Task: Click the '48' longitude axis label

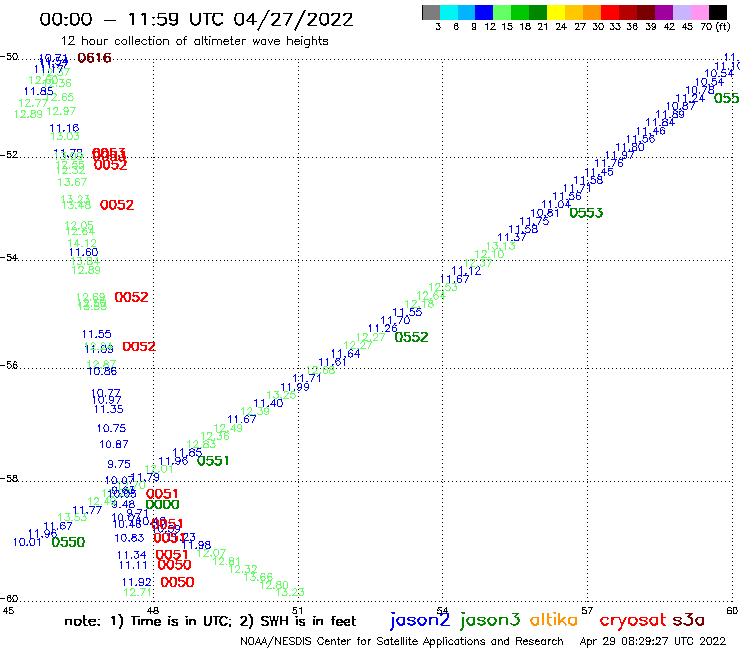Action: (153, 610)
